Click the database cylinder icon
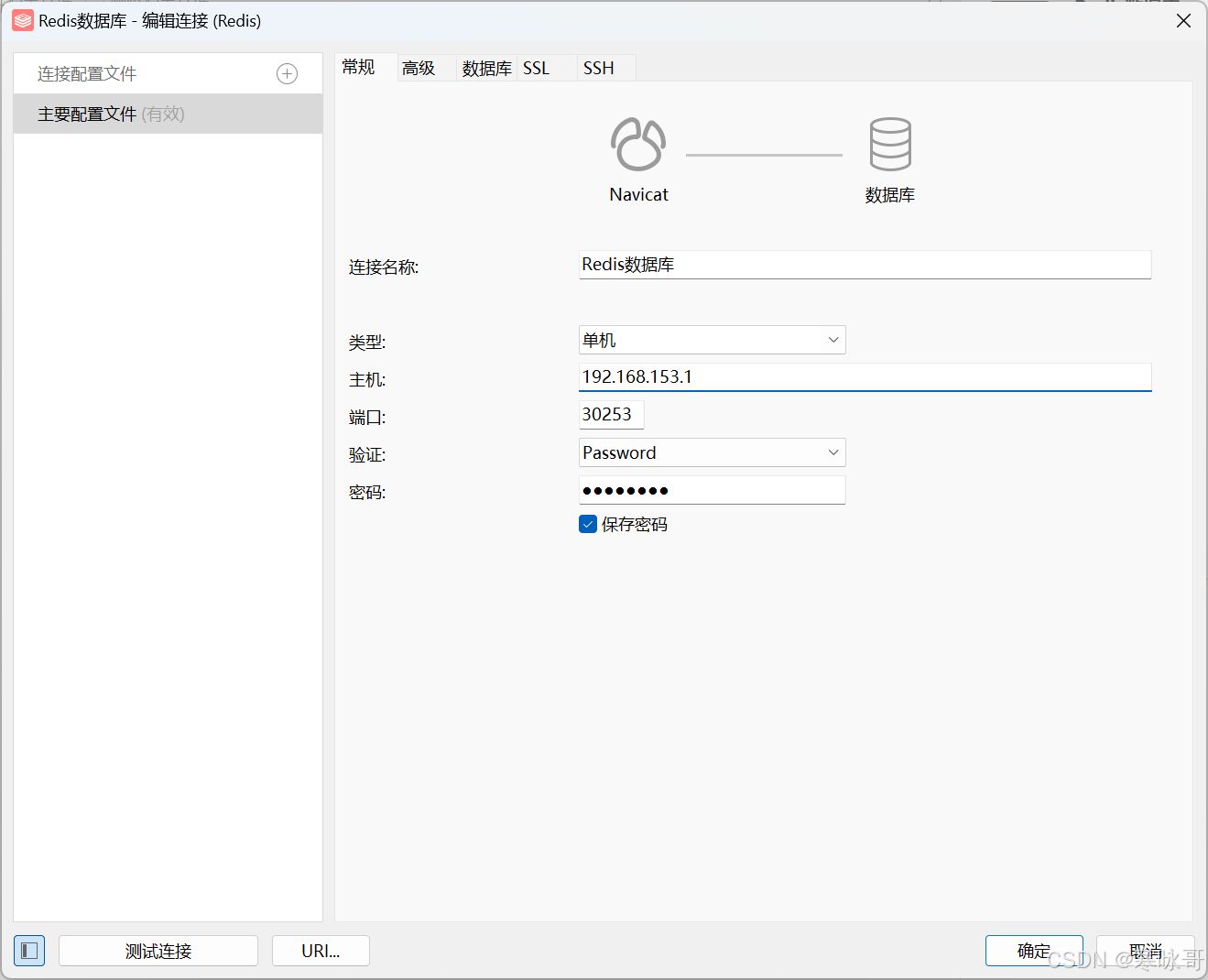 point(890,144)
